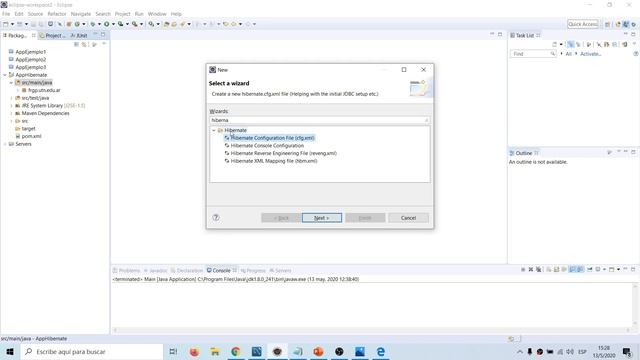Click the Next button in New dialog
640x360 pixels.
point(322,218)
